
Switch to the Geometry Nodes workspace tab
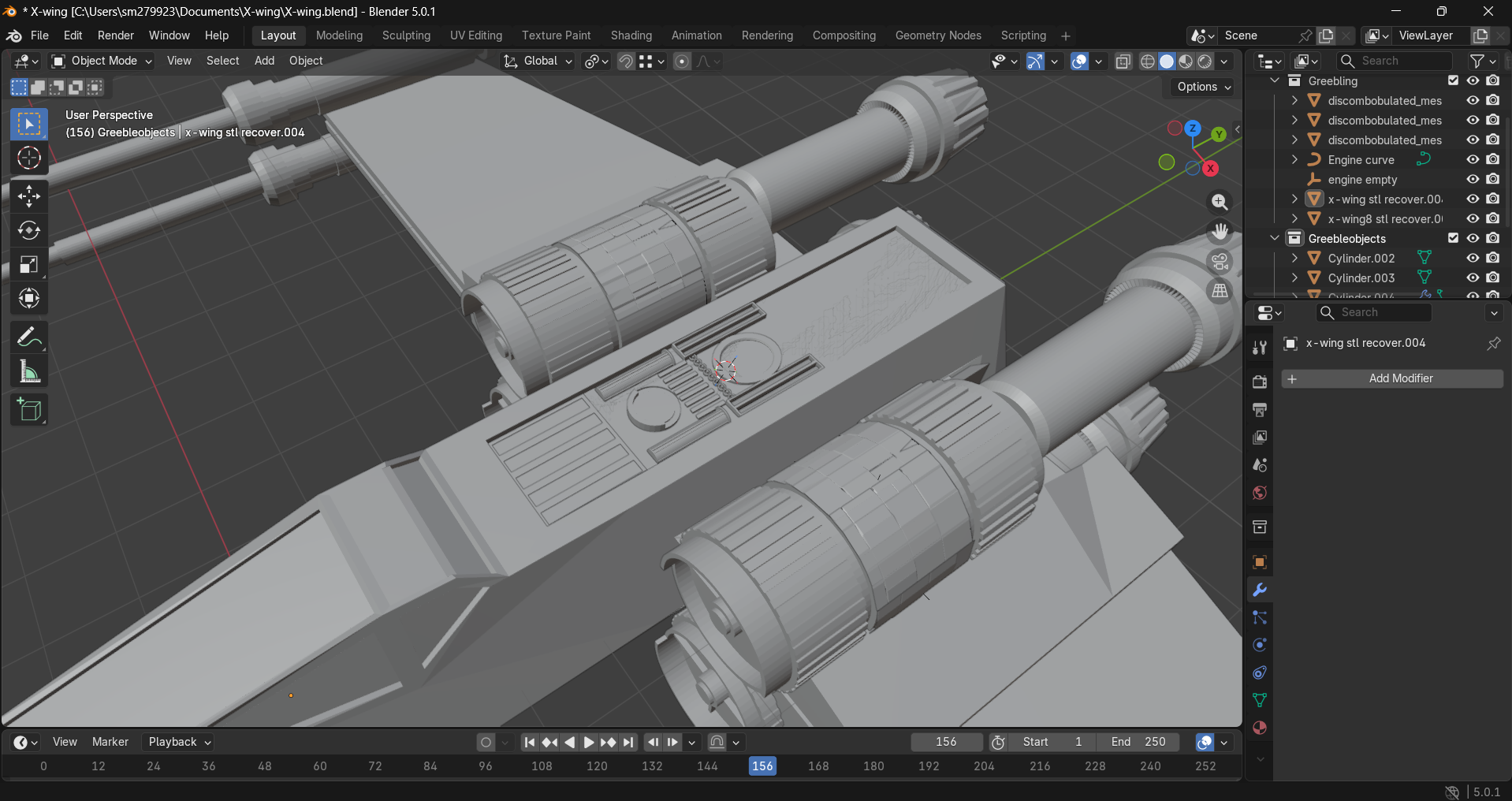[938, 35]
